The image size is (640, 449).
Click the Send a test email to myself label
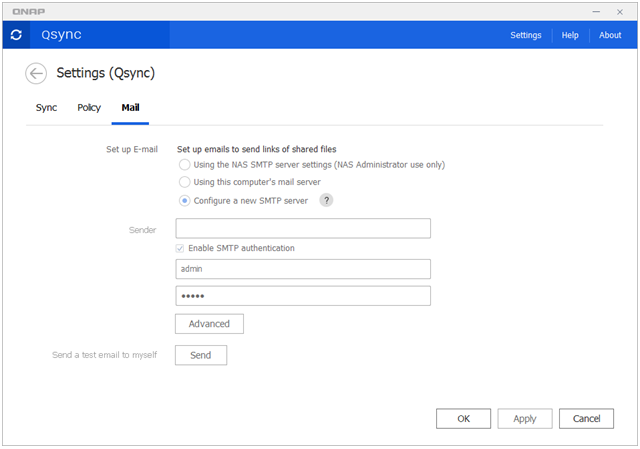pos(104,355)
